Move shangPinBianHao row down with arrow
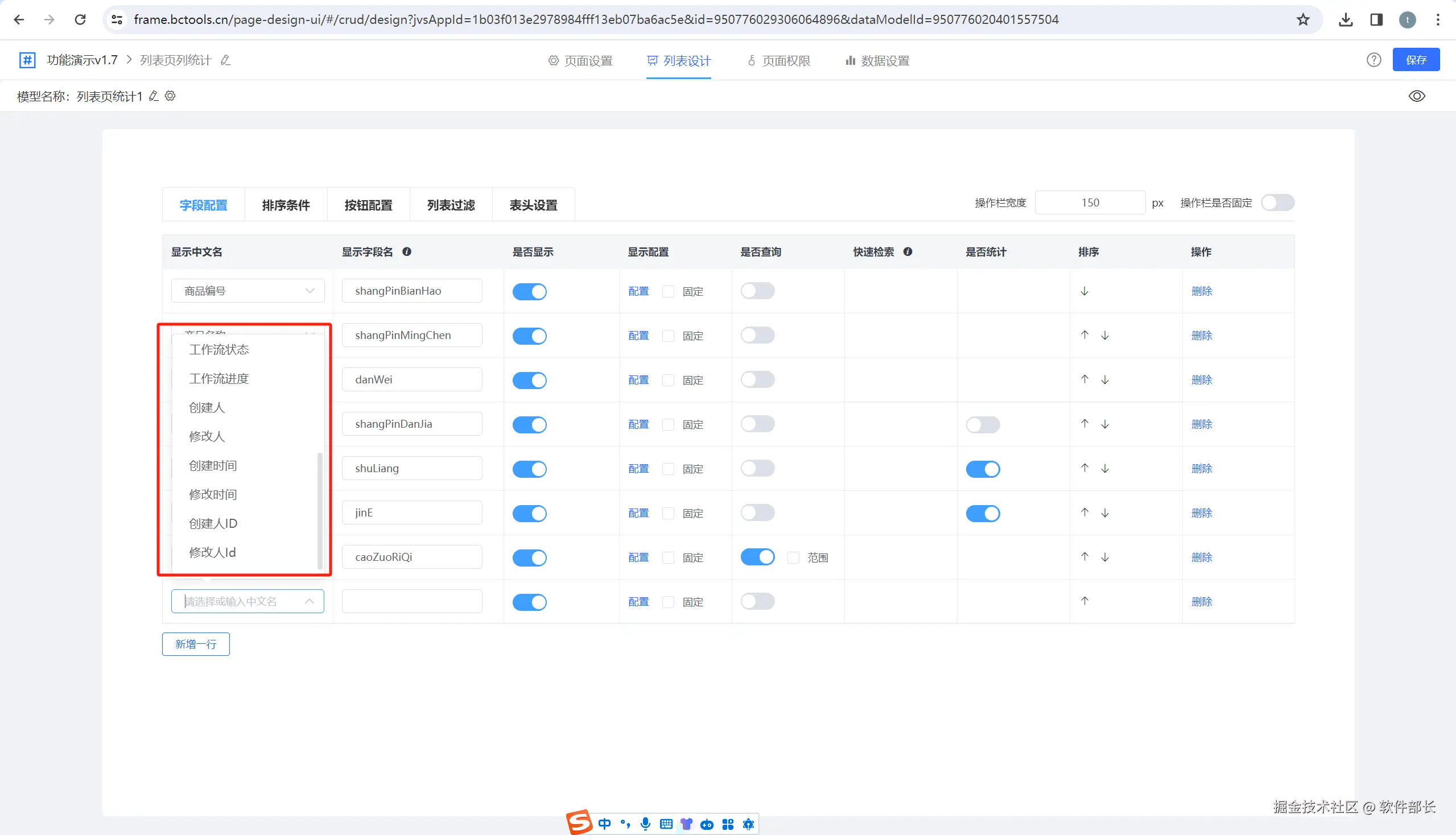Image resolution: width=1456 pixels, height=835 pixels. (1084, 291)
